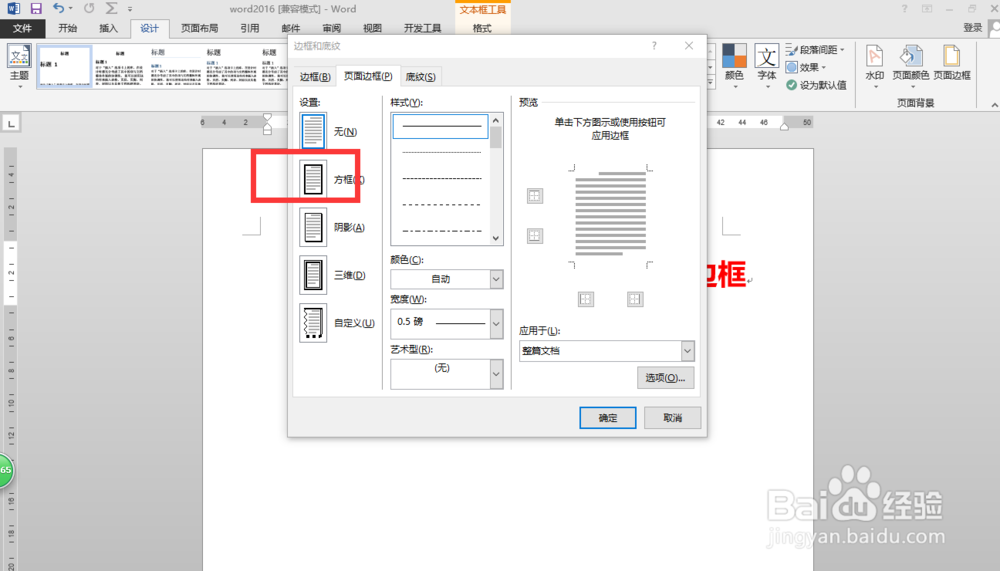Choose the second document style thumbnail

[x=120, y=66]
